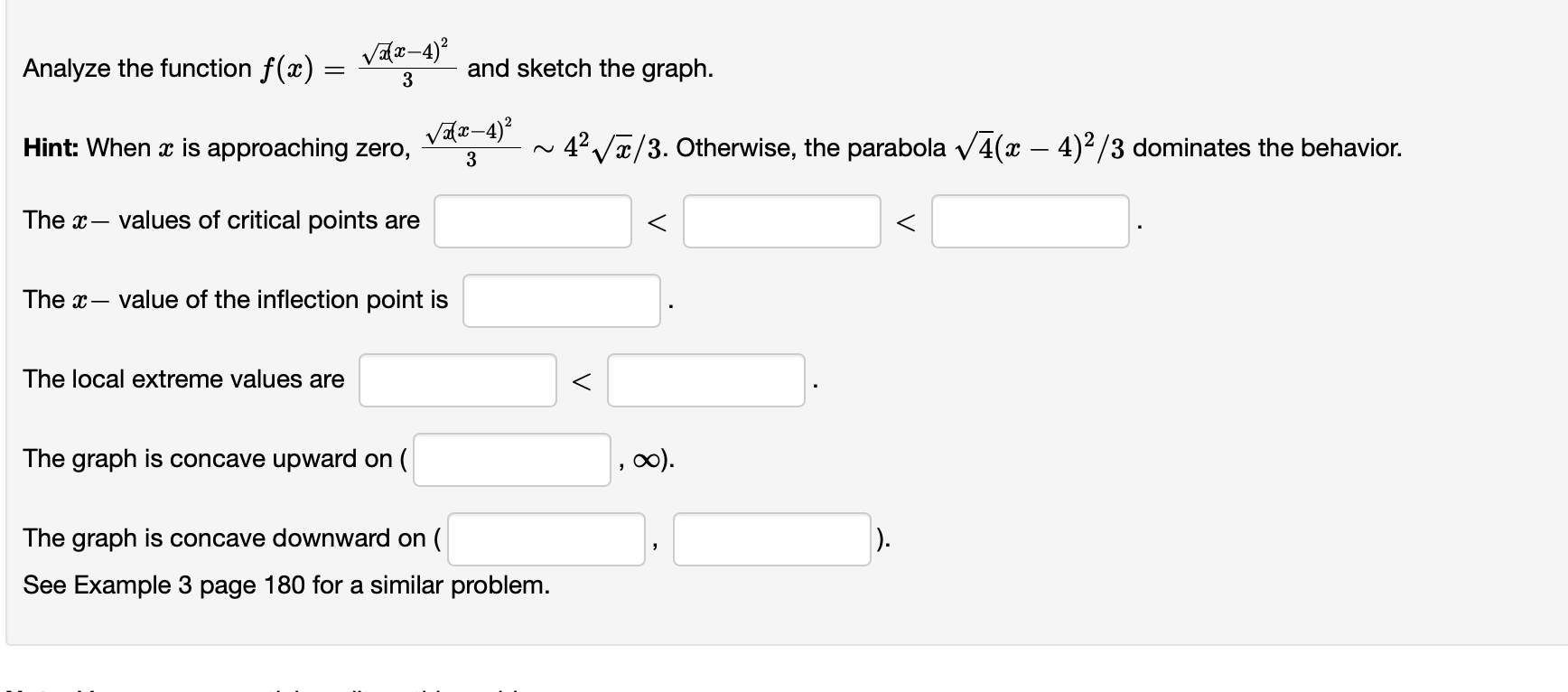Click the first concave downward interval box

pyautogui.click(x=545, y=538)
